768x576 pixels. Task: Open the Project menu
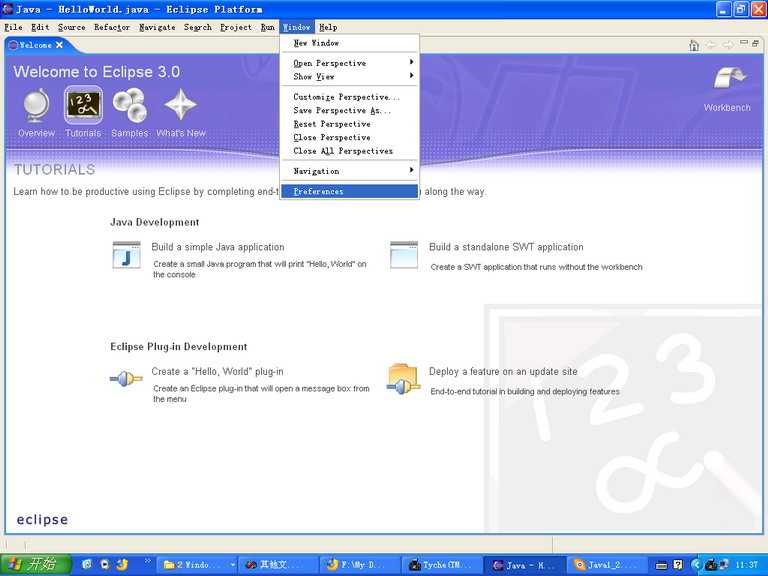236,27
